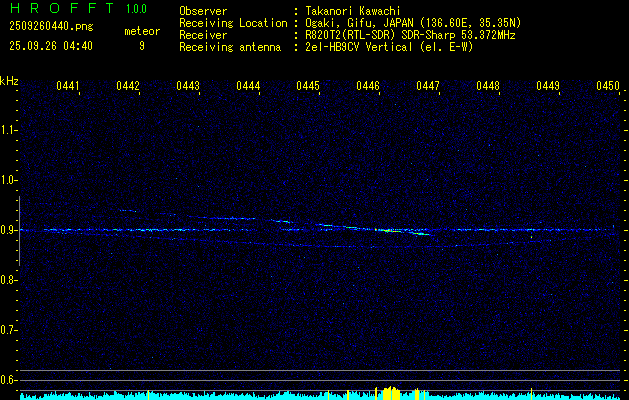Click the 0441 time marker
629x400 pixels.
68,87
